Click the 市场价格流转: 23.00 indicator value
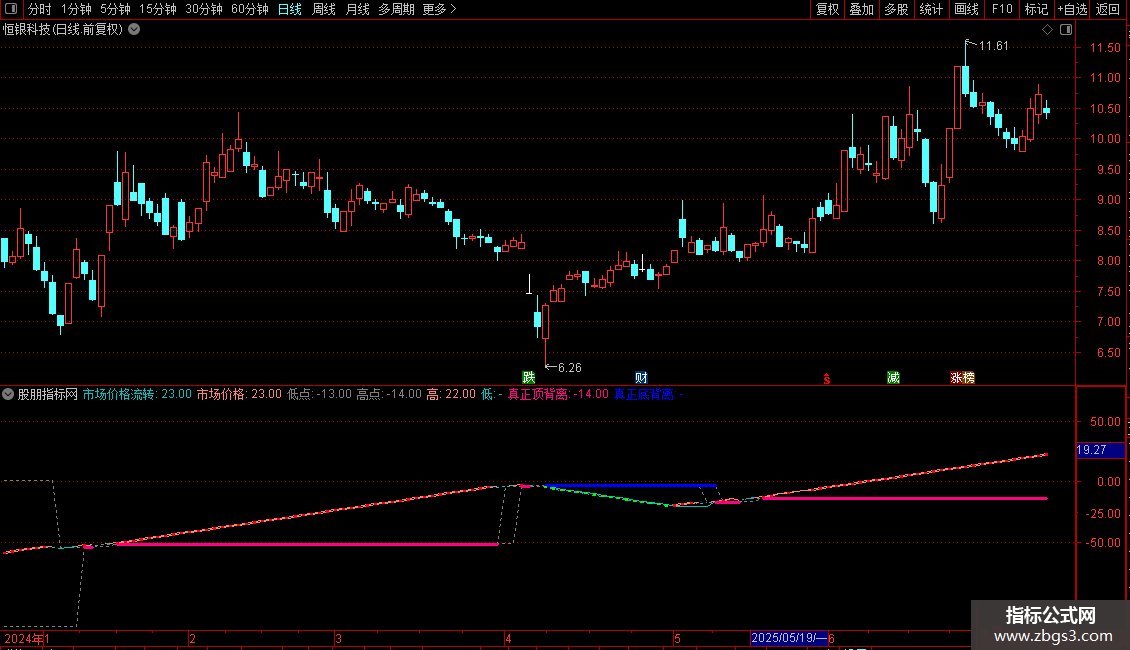Screen dimensions: 1130x650 tap(137, 394)
